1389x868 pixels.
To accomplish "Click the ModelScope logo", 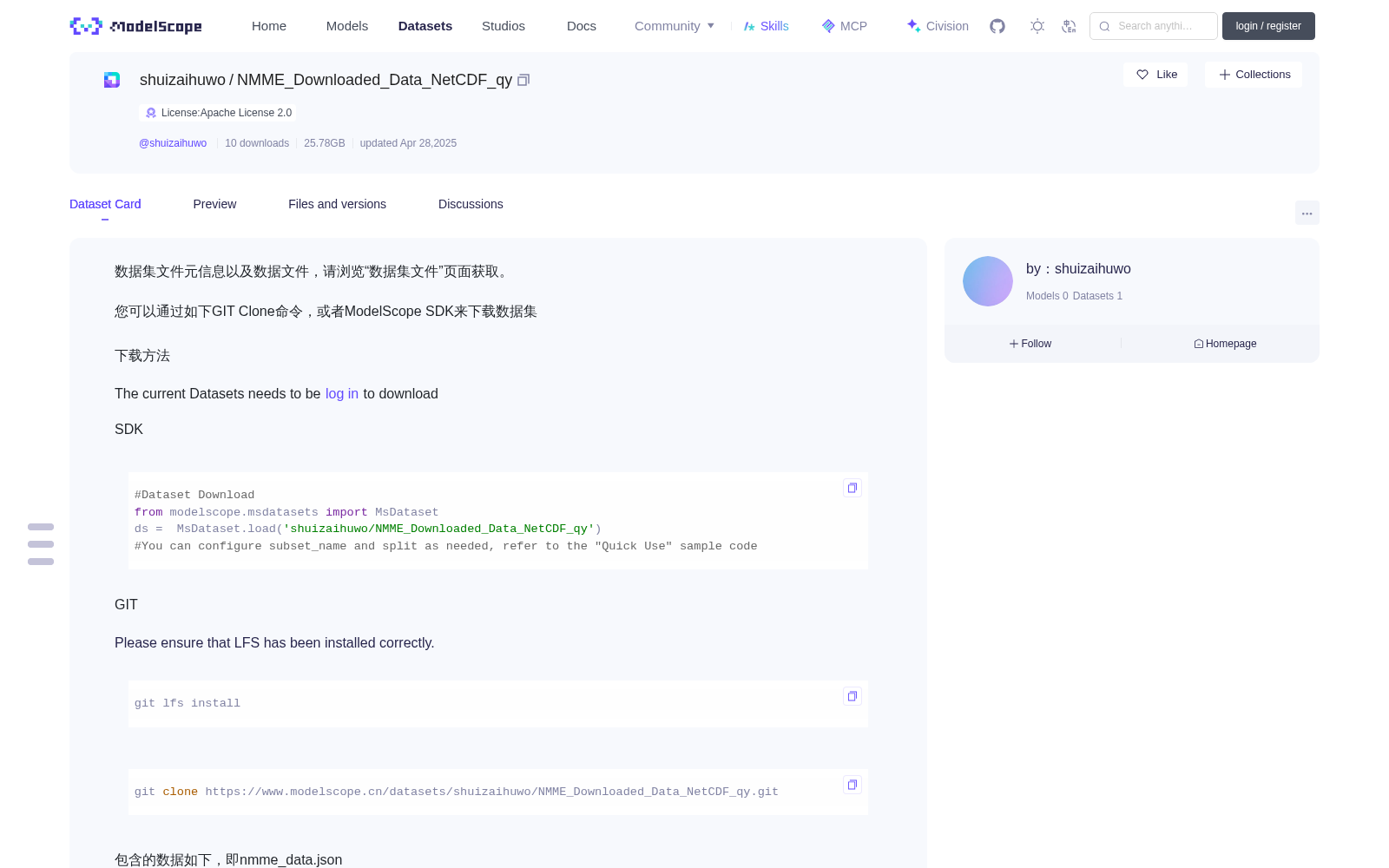I will 135,26.
